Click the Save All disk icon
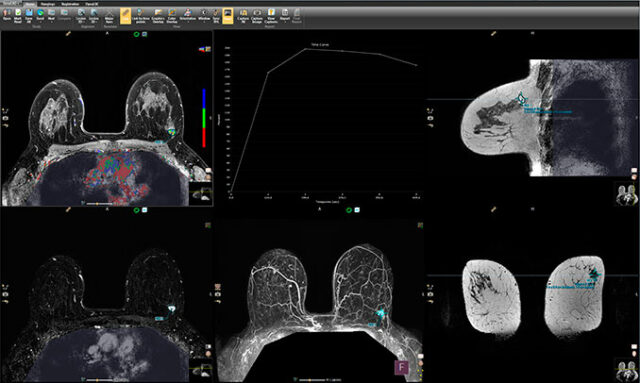The image size is (640, 383). point(29,16)
